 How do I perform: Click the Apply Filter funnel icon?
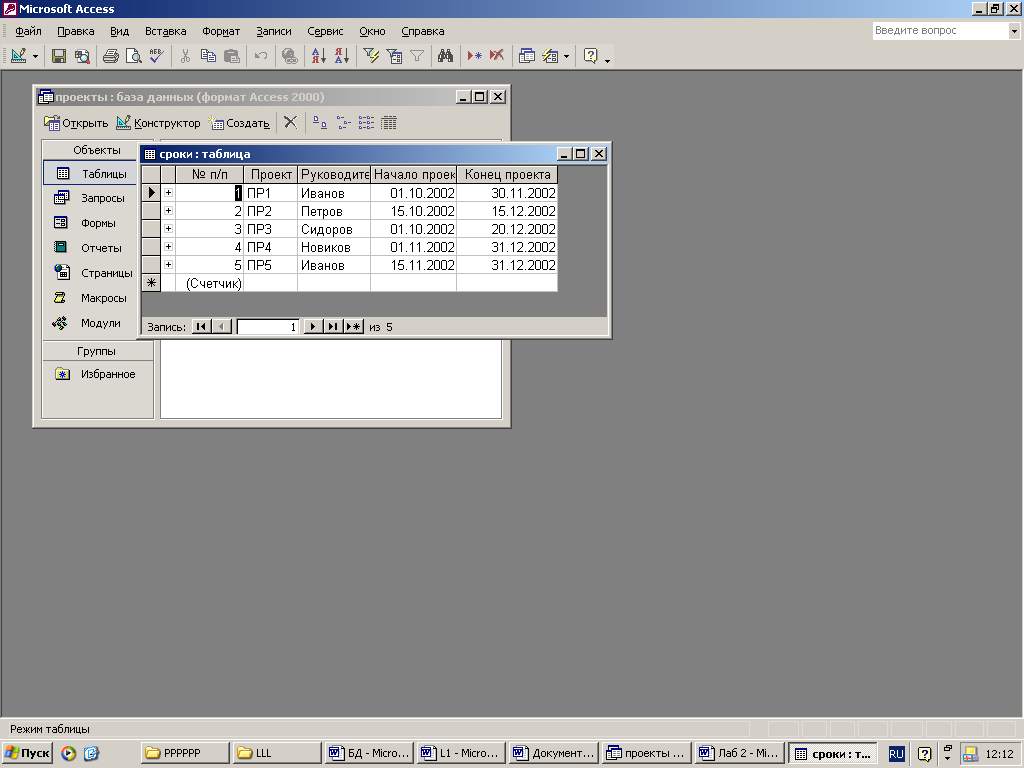[x=417, y=56]
